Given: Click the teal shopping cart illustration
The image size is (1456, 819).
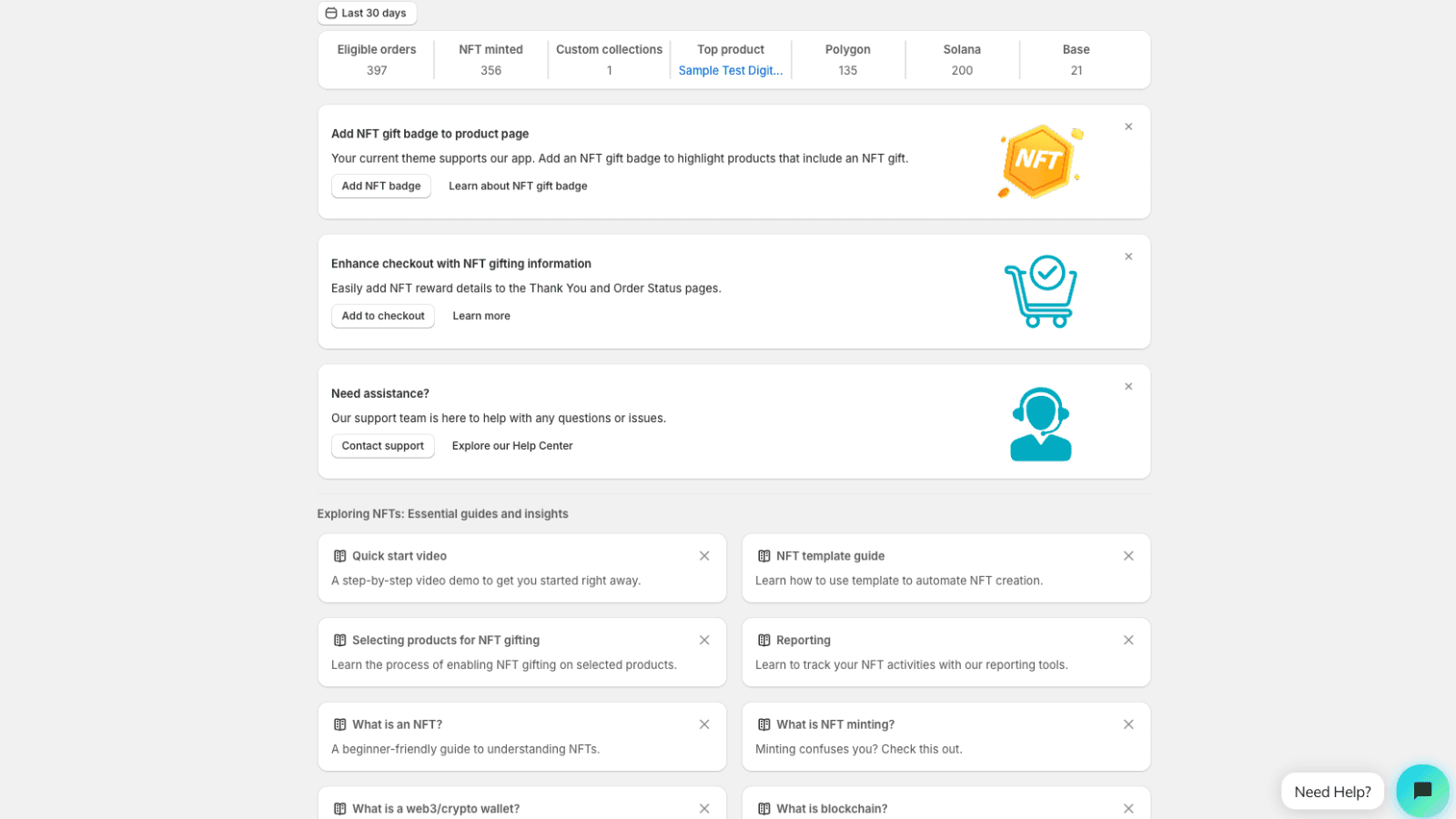Looking at the screenshot, I should [1040, 291].
